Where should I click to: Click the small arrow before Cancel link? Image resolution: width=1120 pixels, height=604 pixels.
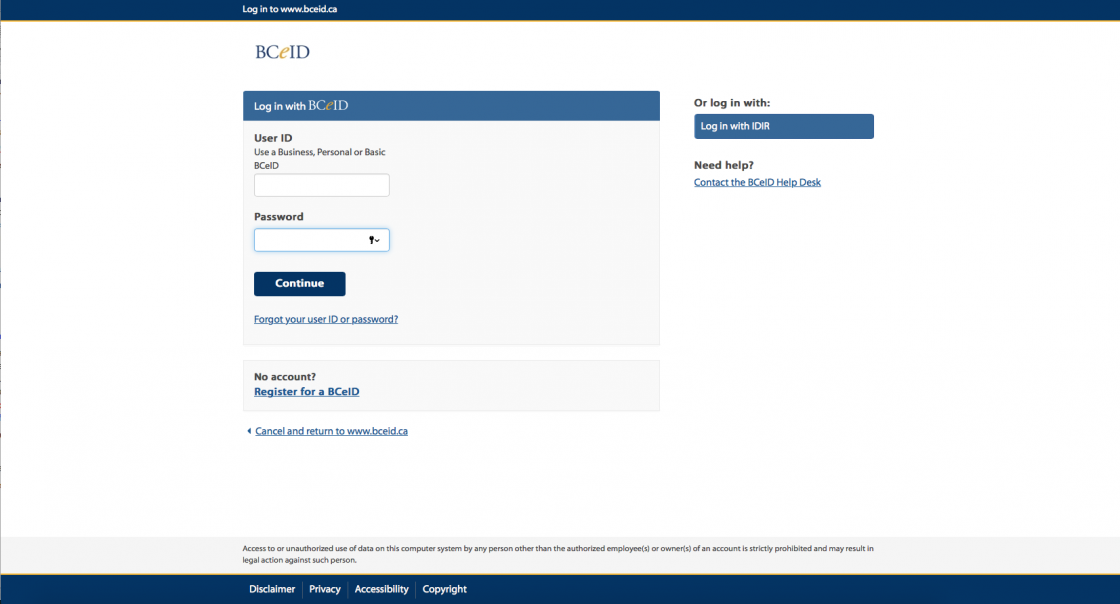(x=249, y=431)
